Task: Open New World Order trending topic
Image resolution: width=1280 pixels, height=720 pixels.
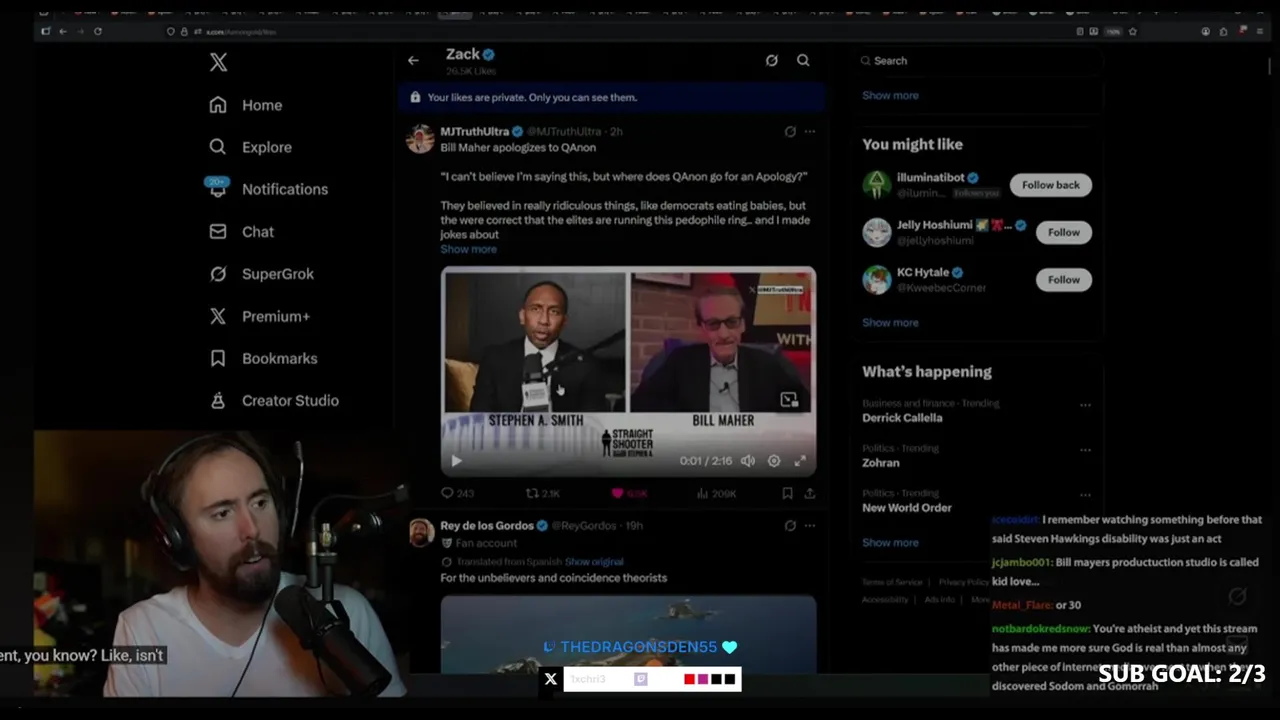Action: click(x=907, y=508)
